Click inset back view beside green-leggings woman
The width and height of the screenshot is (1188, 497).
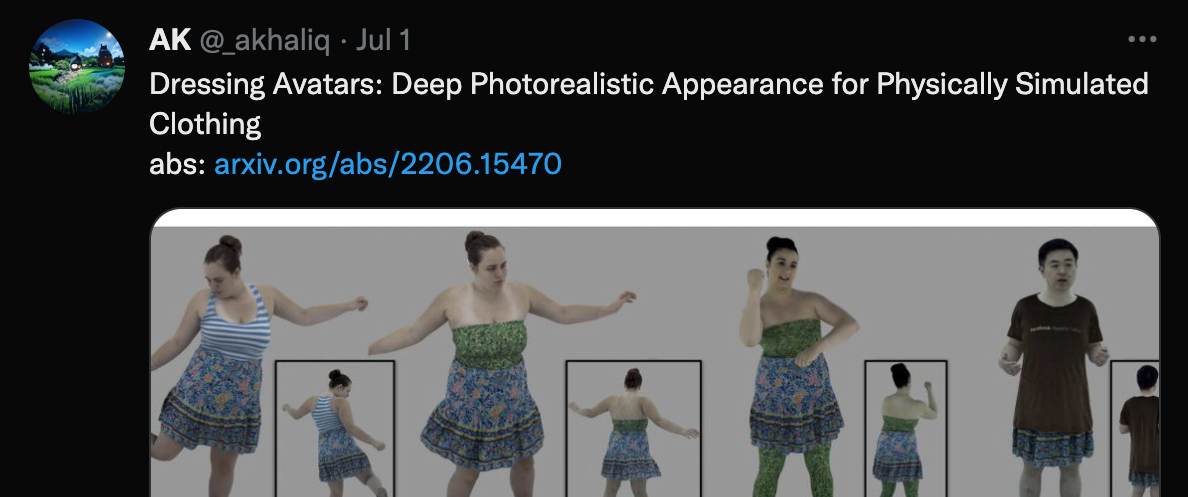(905, 429)
